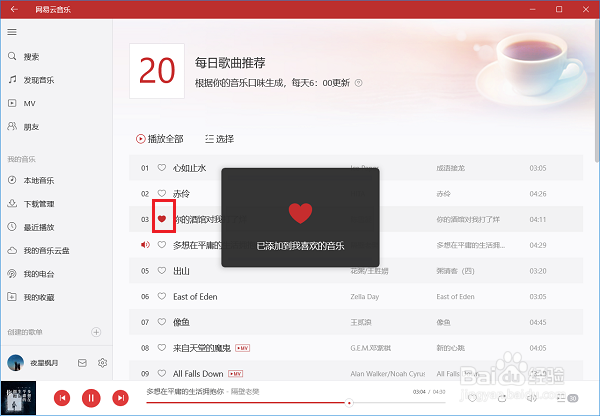Click artist 王贰浪
Image resolution: width=600 pixels, height=416 pixels.
[361, 322]
